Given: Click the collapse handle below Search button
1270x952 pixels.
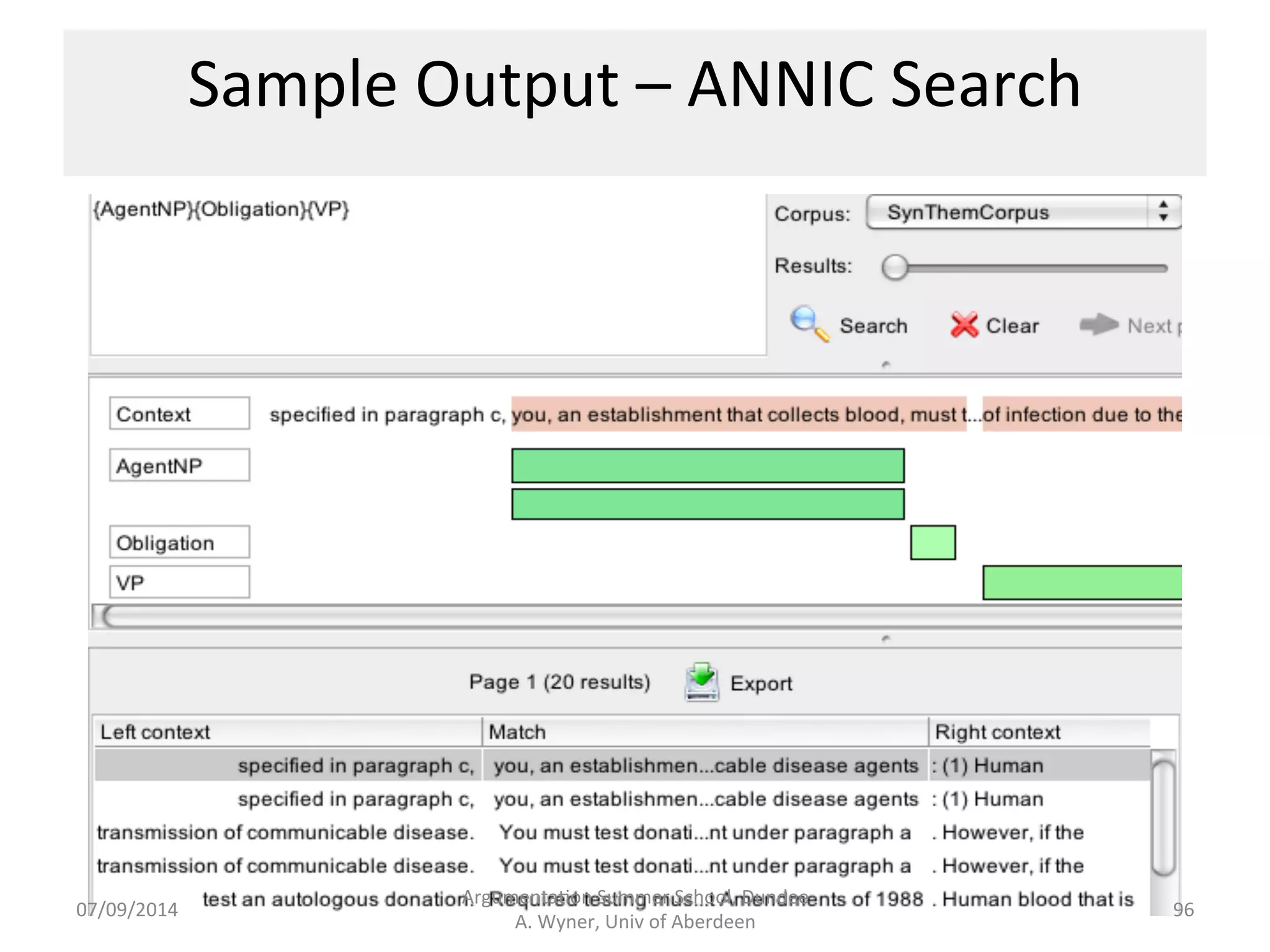Looking at the screenshot, I should 886,364.
